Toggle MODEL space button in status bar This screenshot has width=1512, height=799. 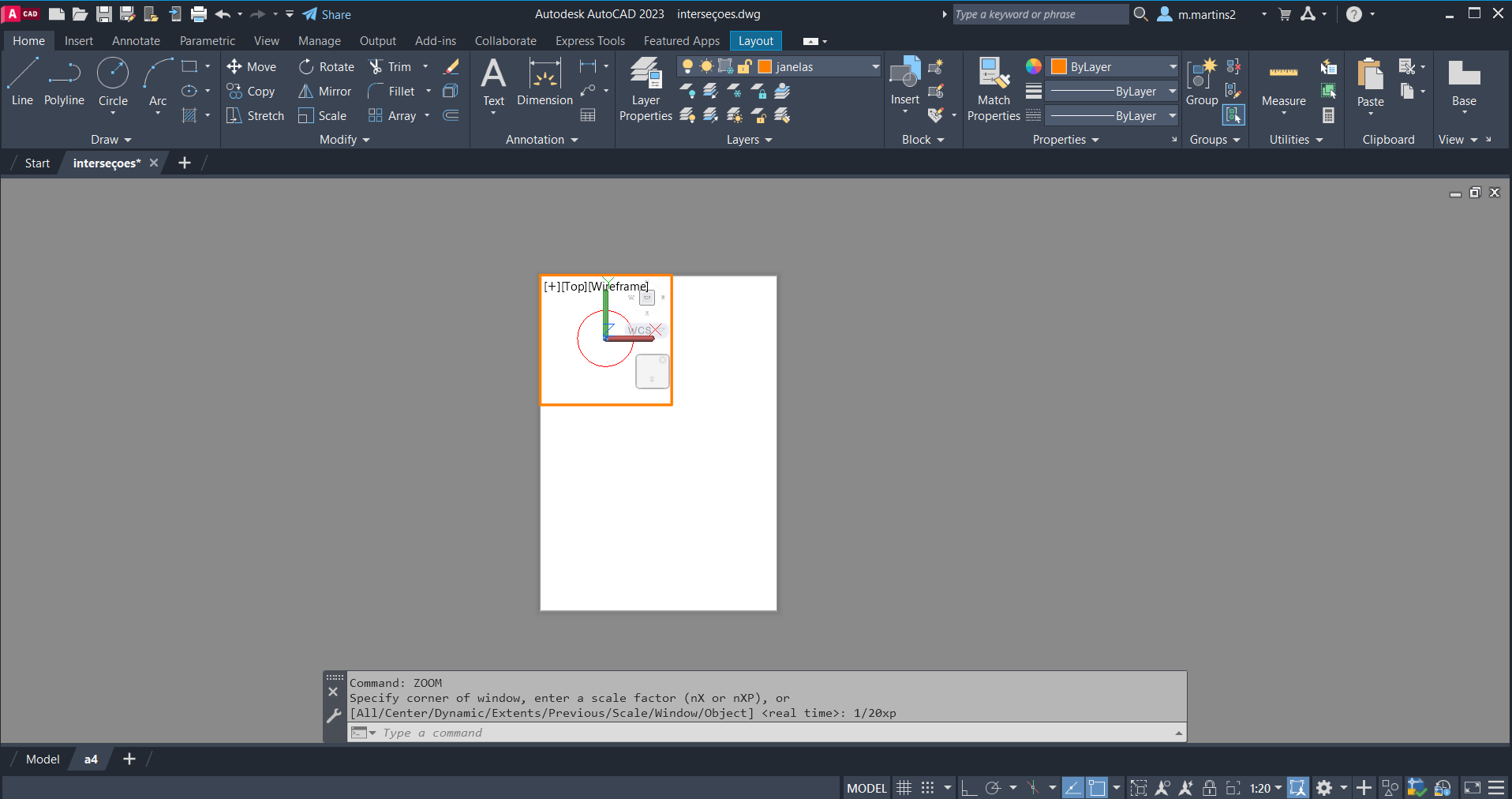(x=866, y=788)
